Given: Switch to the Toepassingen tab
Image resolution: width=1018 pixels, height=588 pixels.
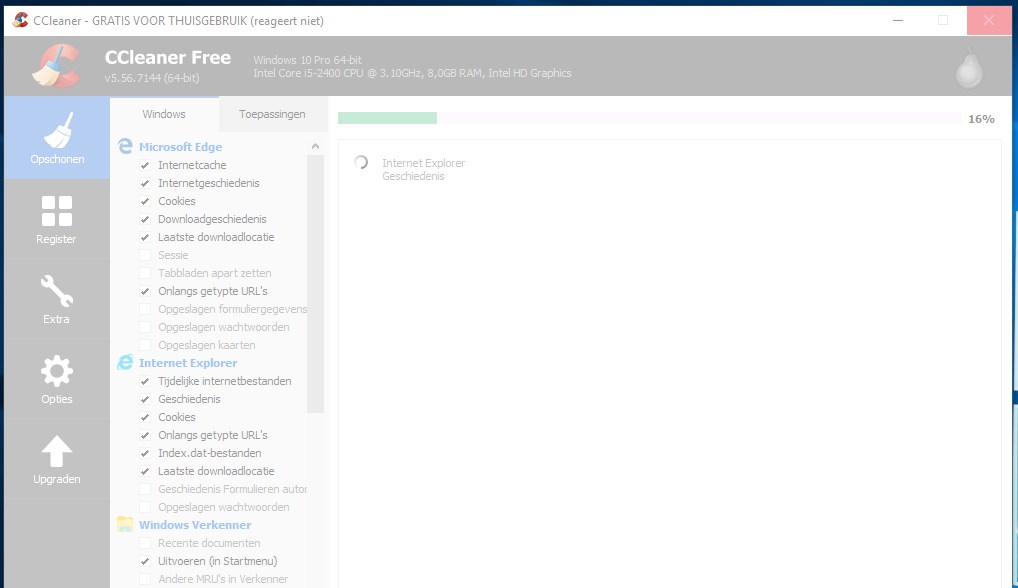Looking at the screenshot, I should pyautogui.click(x=272, y=114).
